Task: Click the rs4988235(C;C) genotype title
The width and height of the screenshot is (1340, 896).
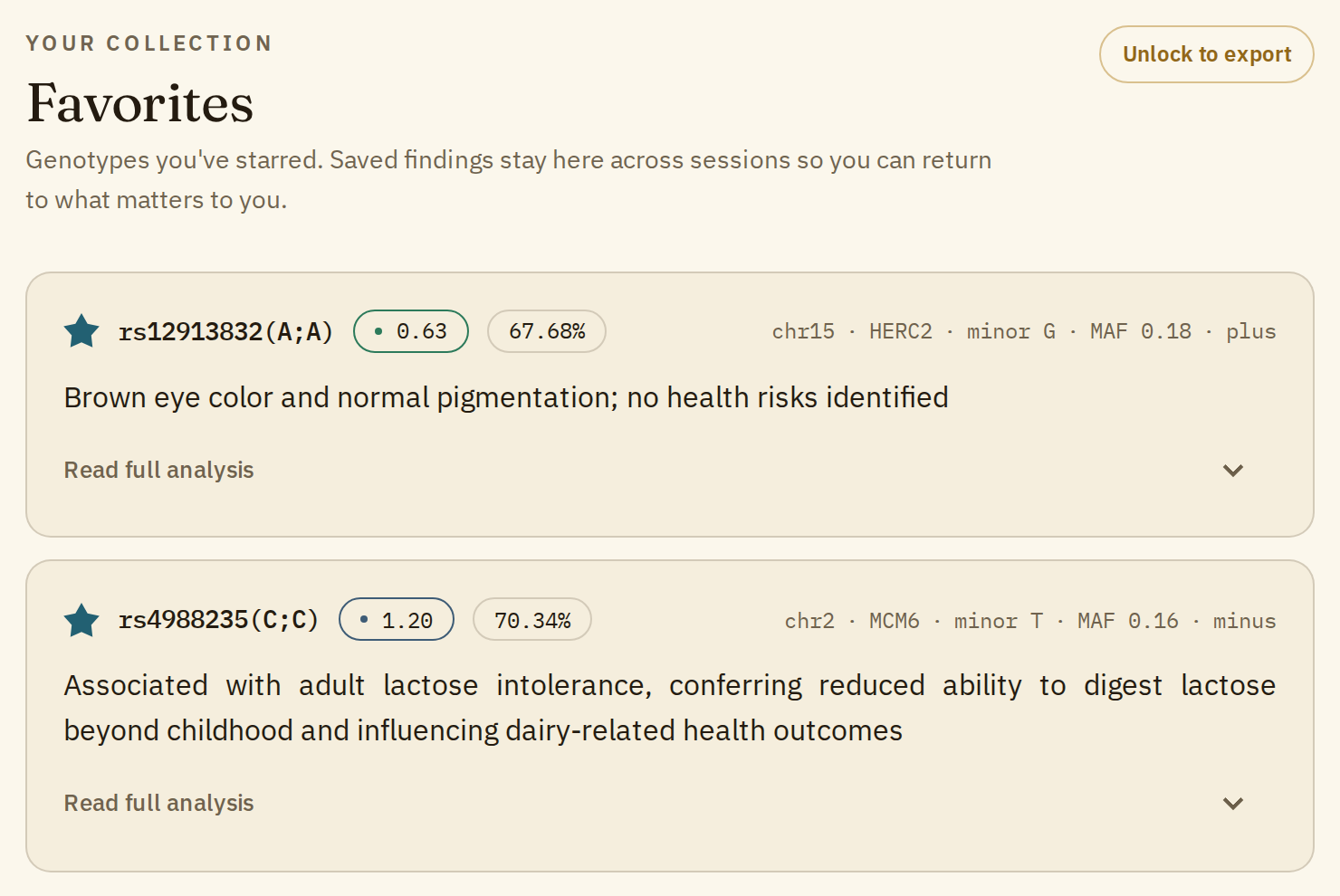Action: click(x=219, y=620)
